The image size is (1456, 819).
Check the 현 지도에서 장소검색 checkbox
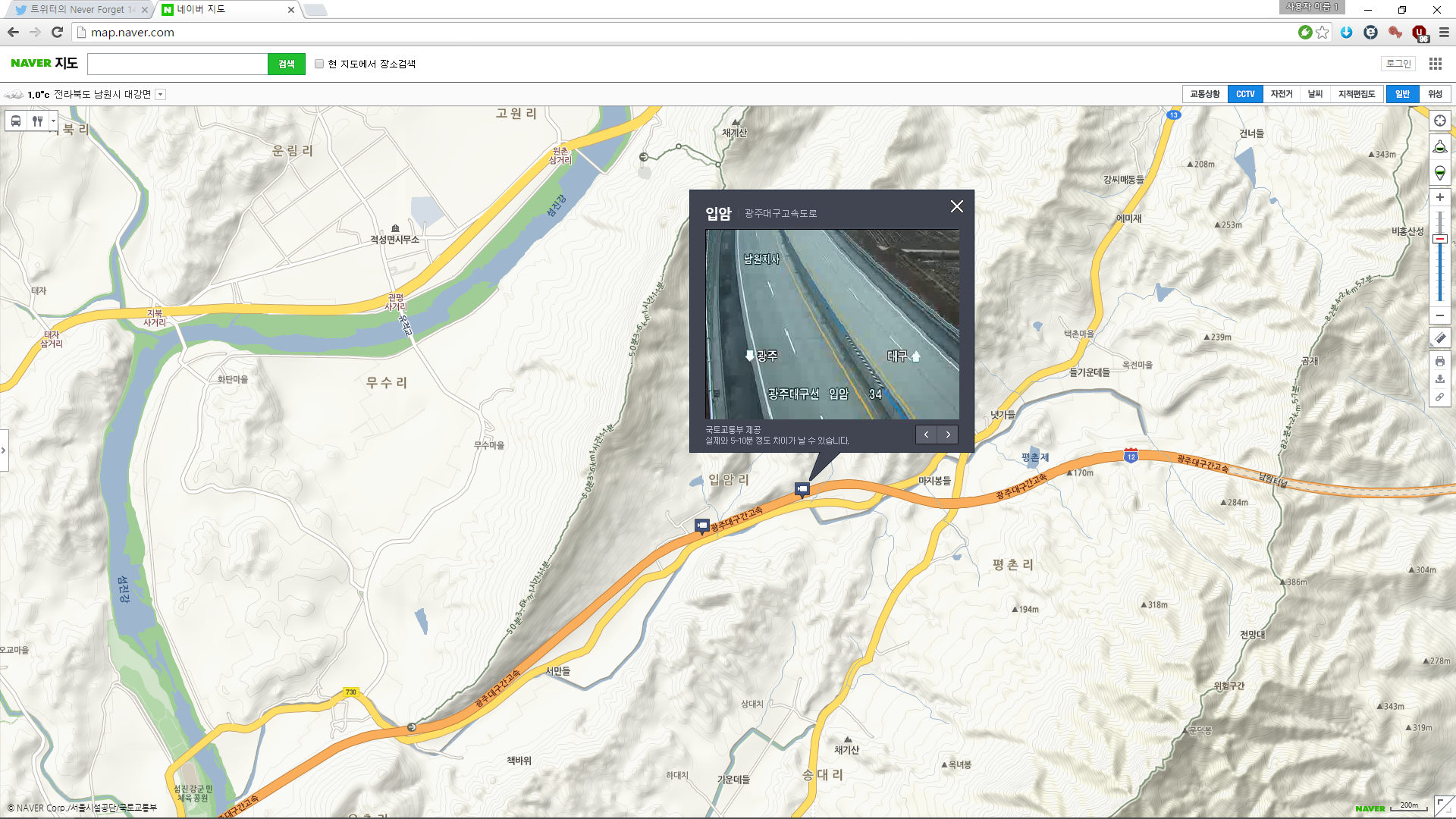319,64
